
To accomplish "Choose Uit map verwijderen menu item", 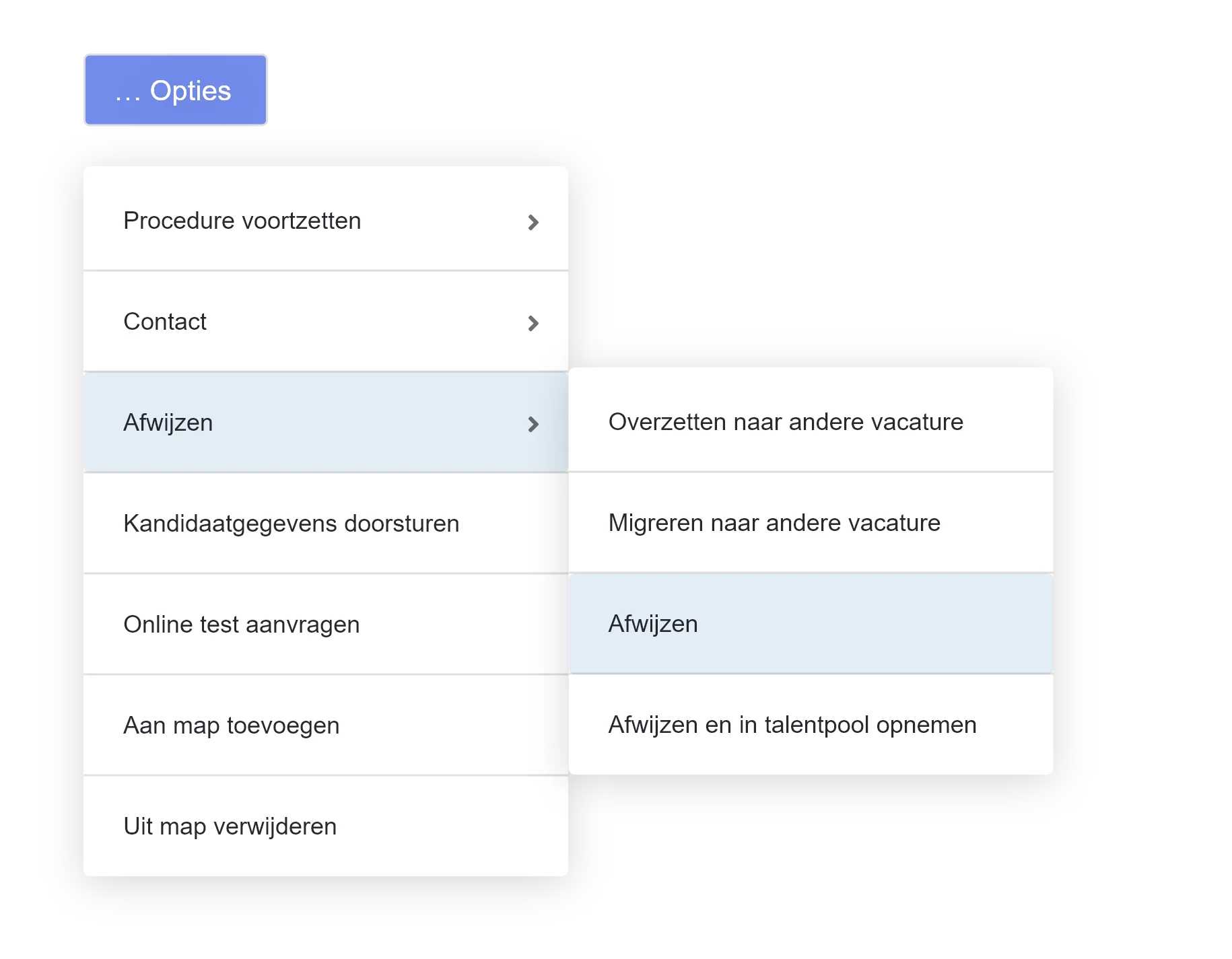I will [x=230, y=826].
